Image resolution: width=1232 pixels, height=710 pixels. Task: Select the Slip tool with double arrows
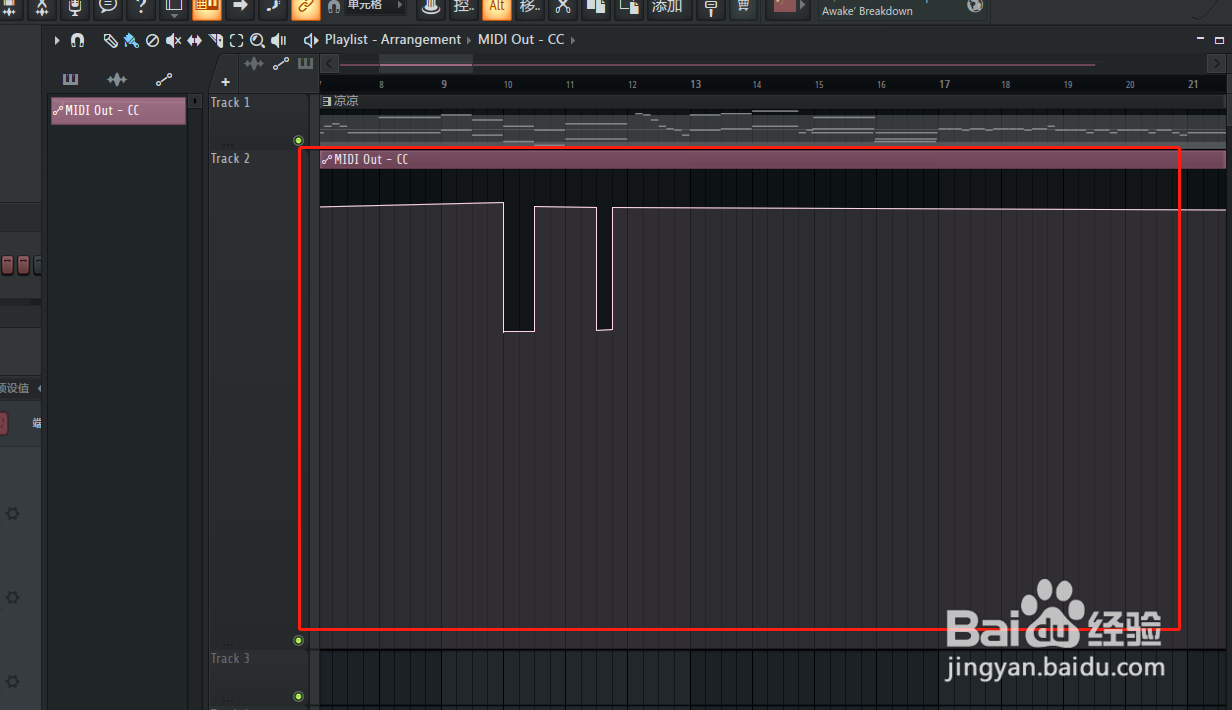click(194, 40)
